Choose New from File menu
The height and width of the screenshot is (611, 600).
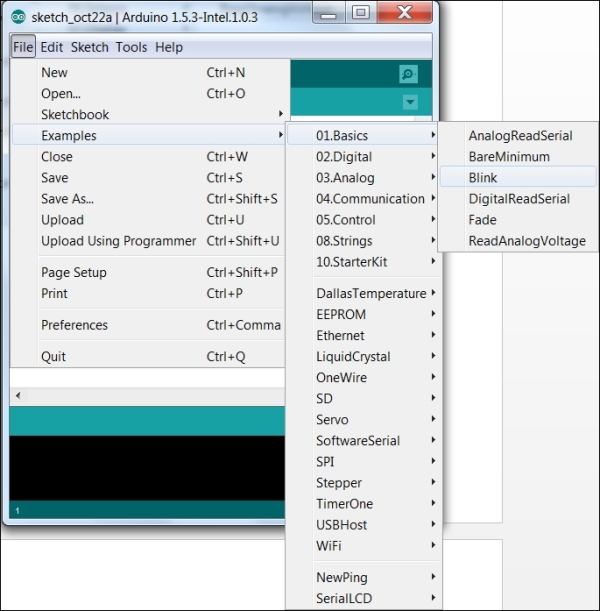148,72
